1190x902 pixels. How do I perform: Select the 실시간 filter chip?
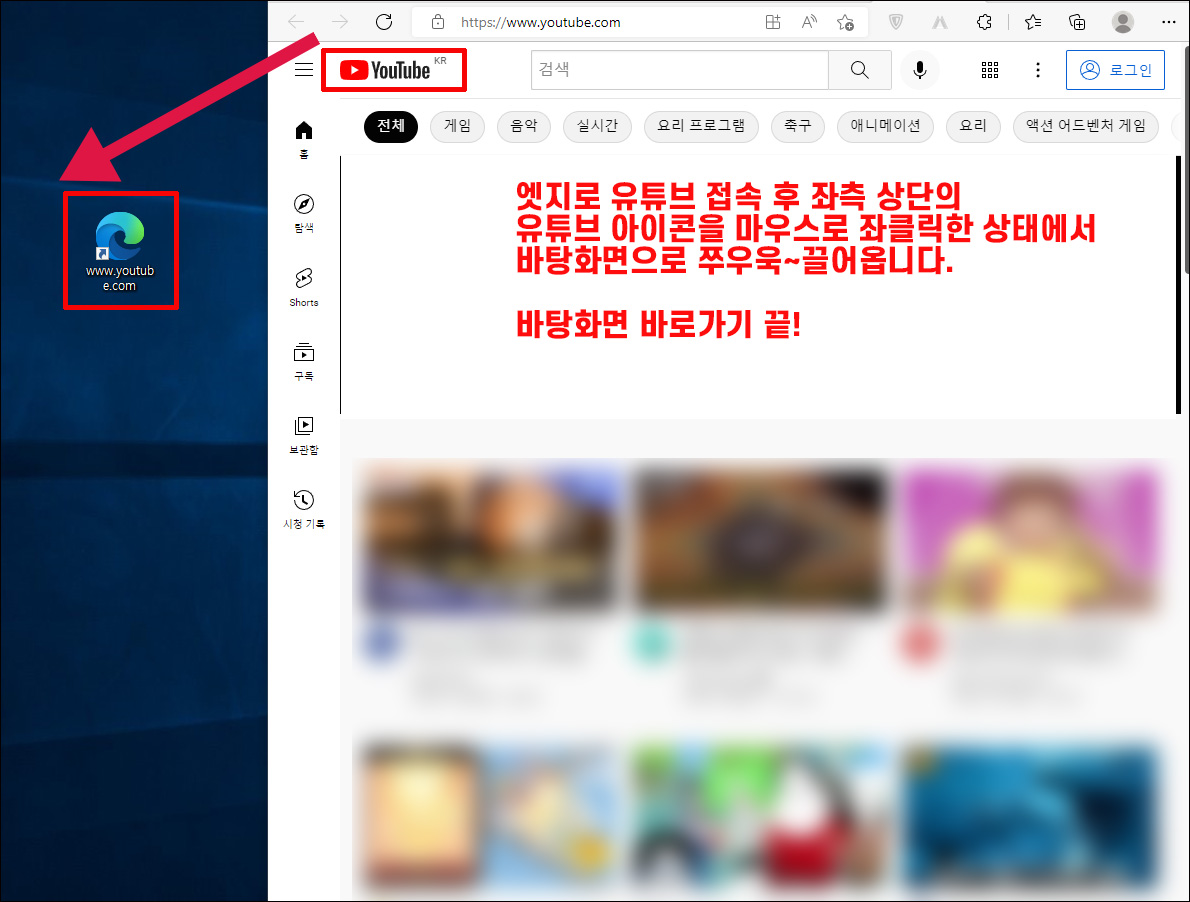point(597,126)
